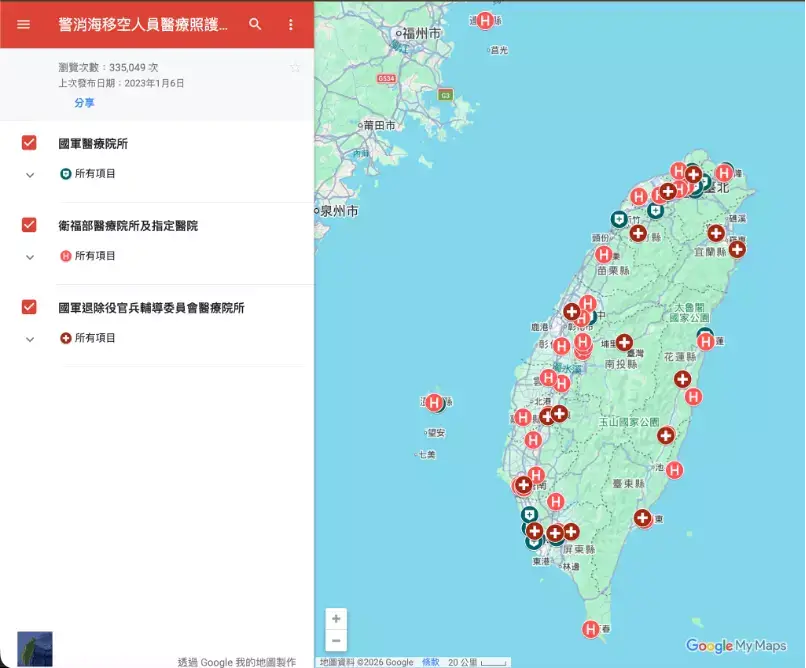The image size is (806, 668).
Task: Toggle the 衛福部醫療院所及指定醫院 layer checkbox
Action: 29,225
